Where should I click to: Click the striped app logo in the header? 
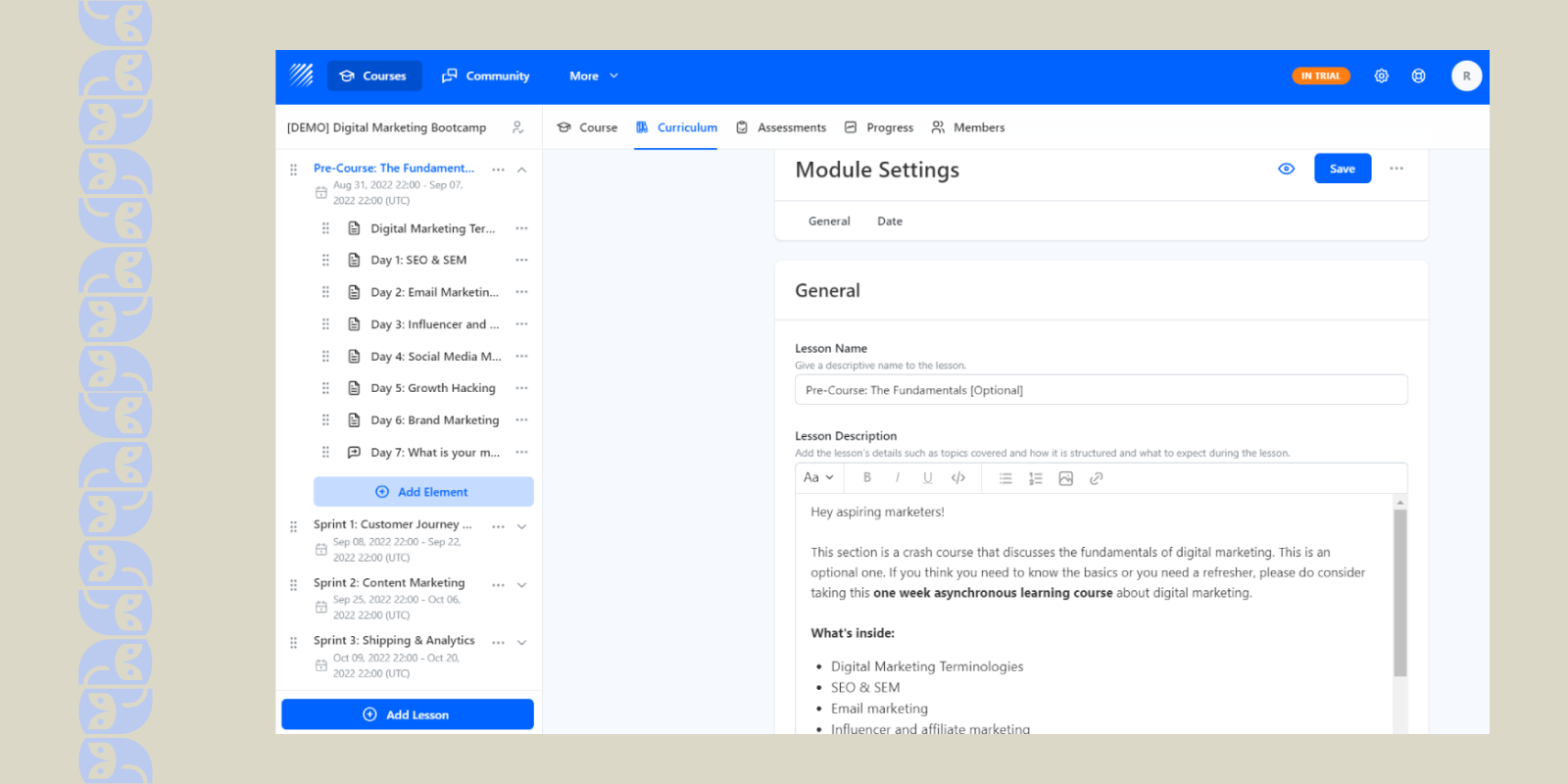pos(301,75)
